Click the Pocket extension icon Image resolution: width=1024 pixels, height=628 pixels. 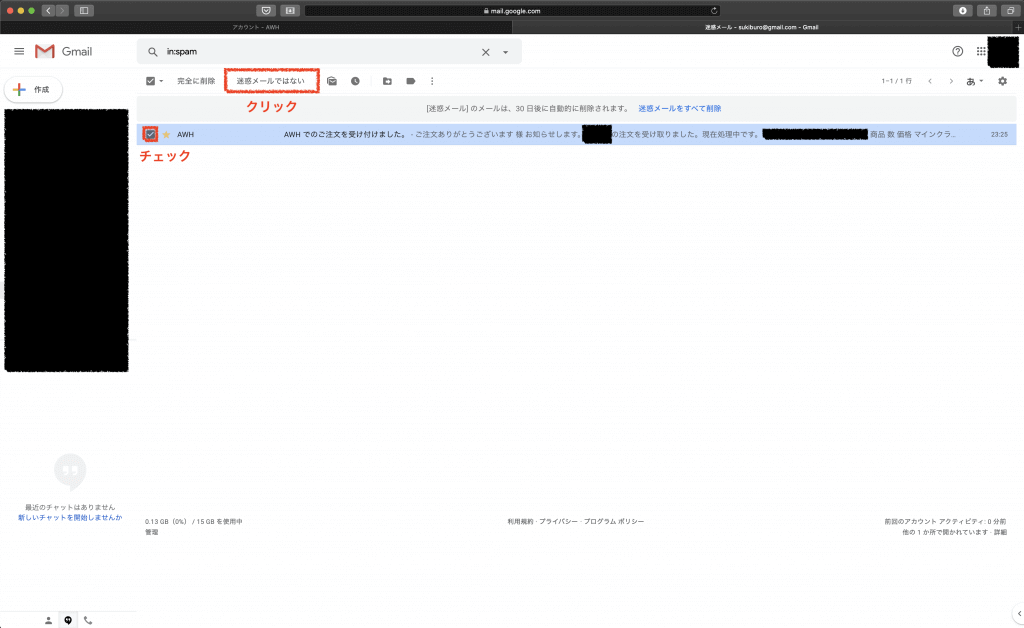266,10
